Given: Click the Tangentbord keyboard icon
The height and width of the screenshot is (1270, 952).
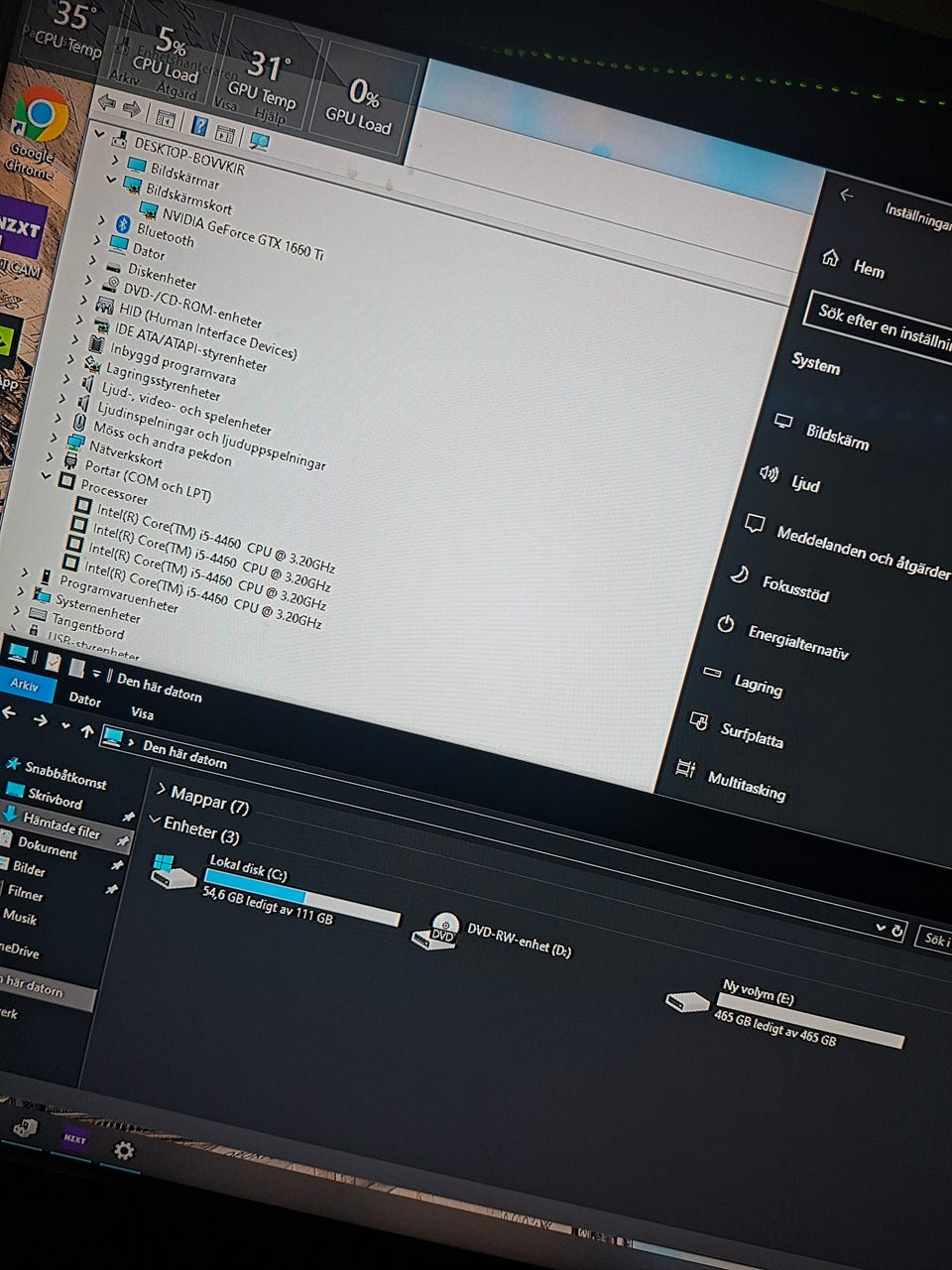Looking at the screenshot, I should click(36, 612).
